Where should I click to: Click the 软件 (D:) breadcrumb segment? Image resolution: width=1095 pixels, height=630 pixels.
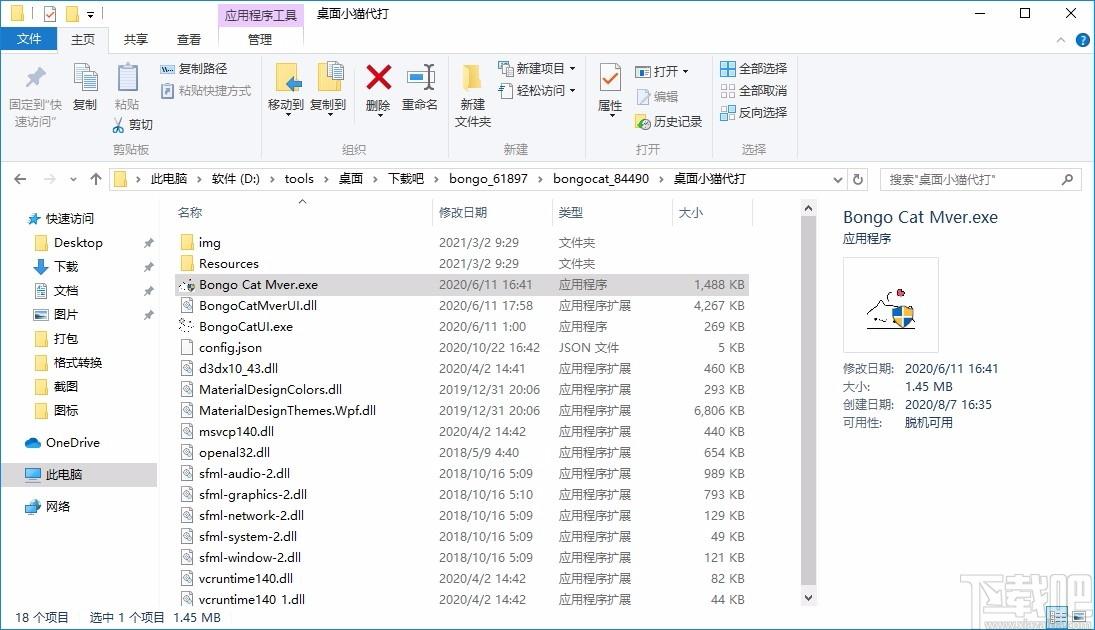coord(235,179)
